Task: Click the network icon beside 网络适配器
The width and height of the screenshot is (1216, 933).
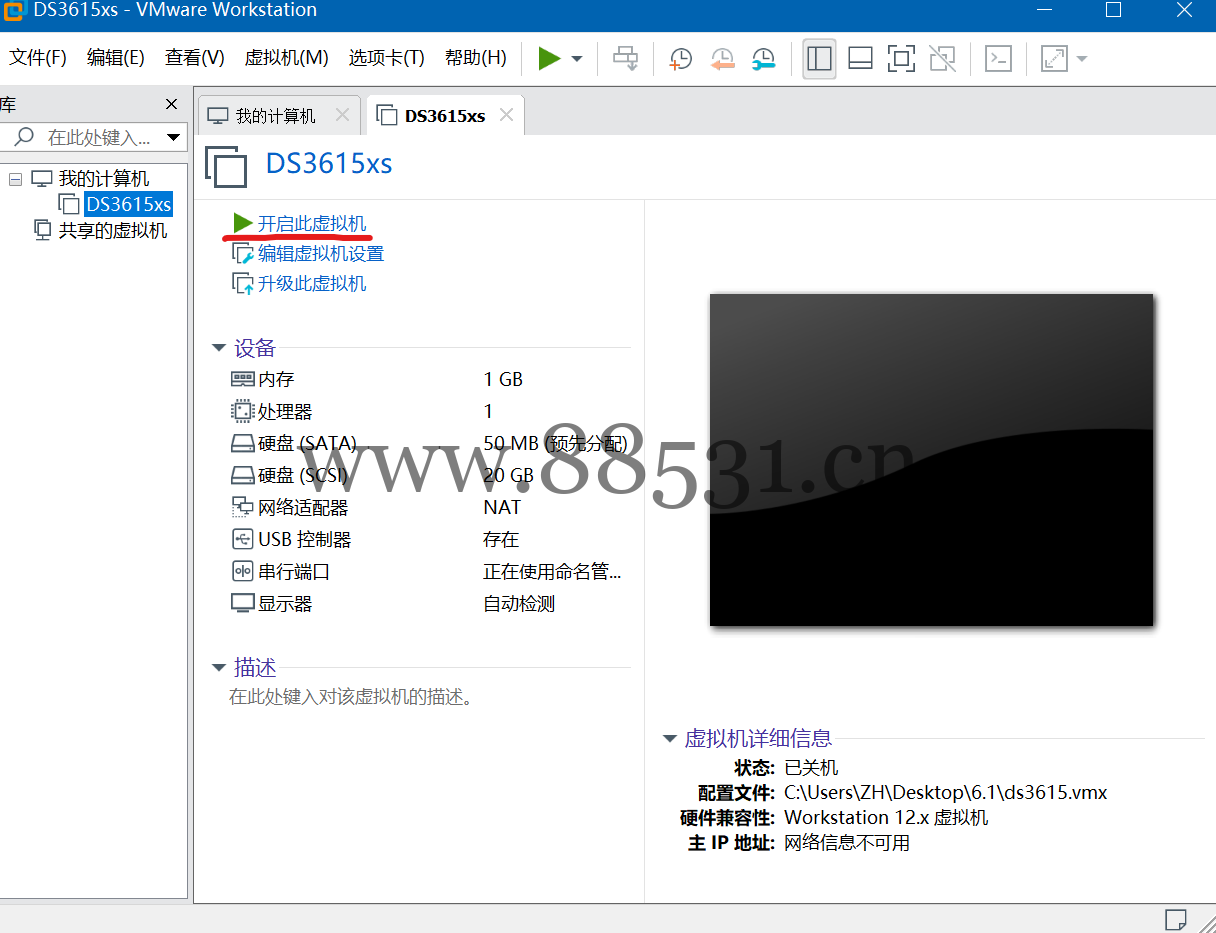Action: [x=242, y=507]
